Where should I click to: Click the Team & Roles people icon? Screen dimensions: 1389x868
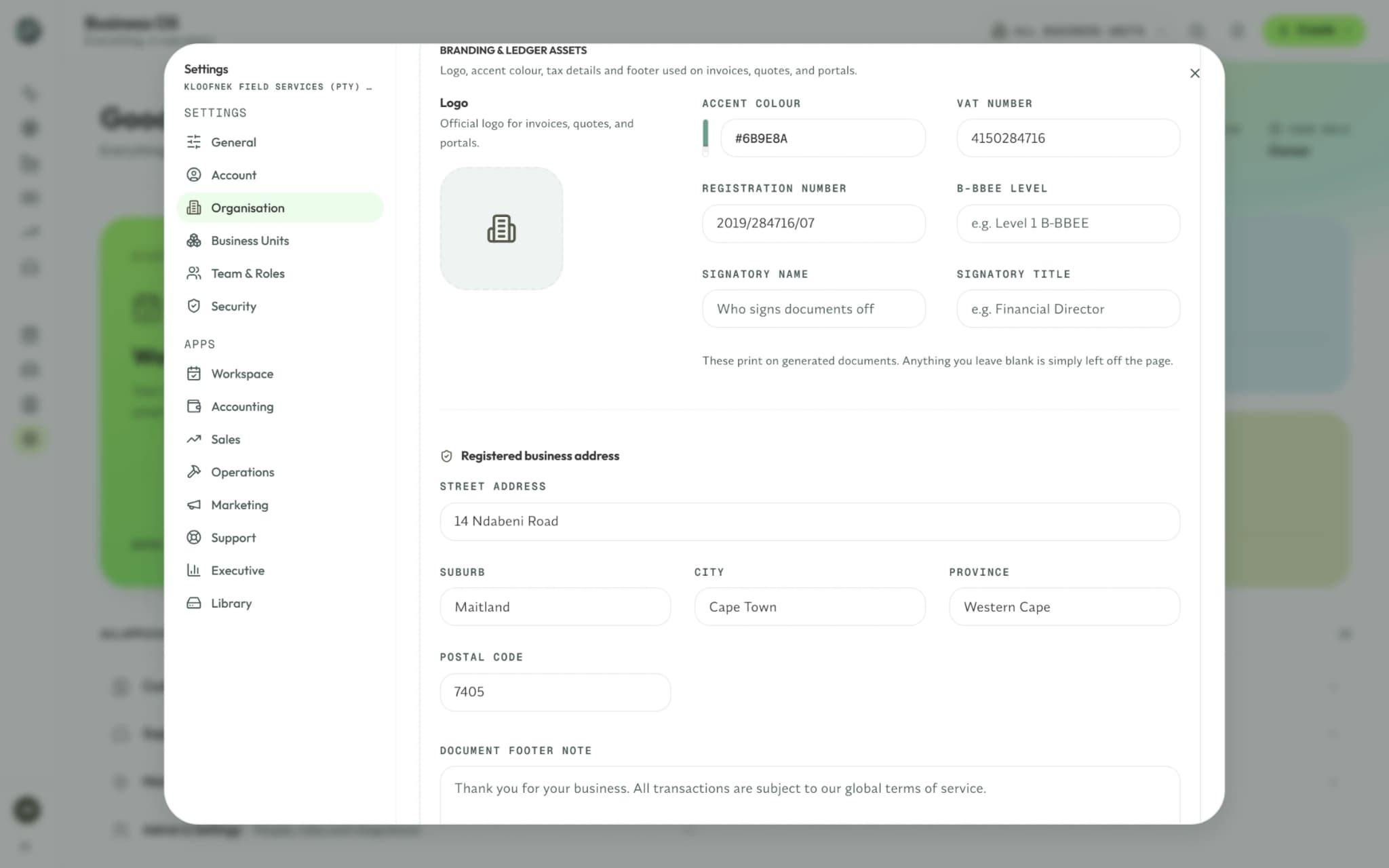194,273
